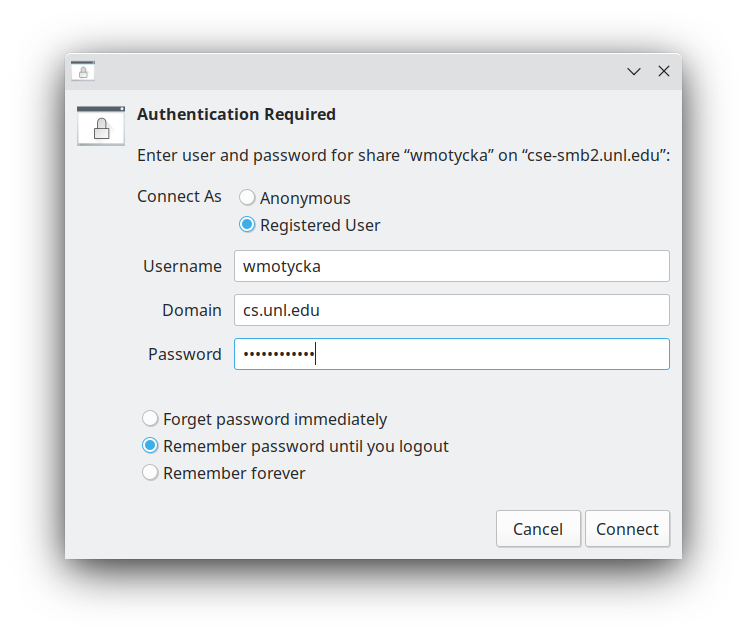Click the Username label

pos(182,266)
